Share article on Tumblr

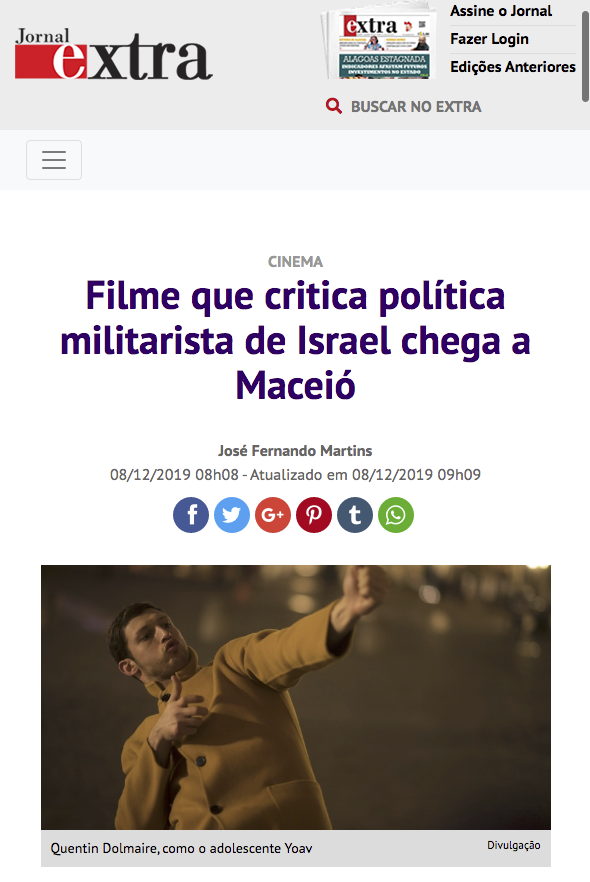point(355,515)
